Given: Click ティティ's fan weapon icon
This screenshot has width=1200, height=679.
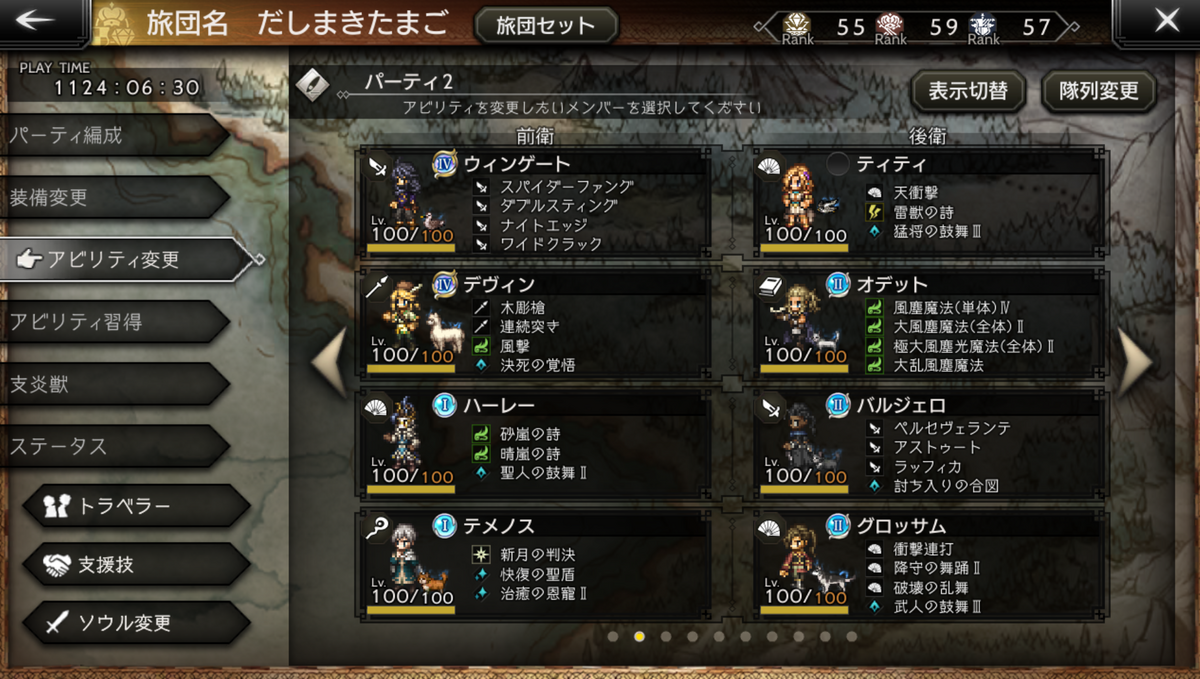Looking at the screenshot, I should point(772,167).
